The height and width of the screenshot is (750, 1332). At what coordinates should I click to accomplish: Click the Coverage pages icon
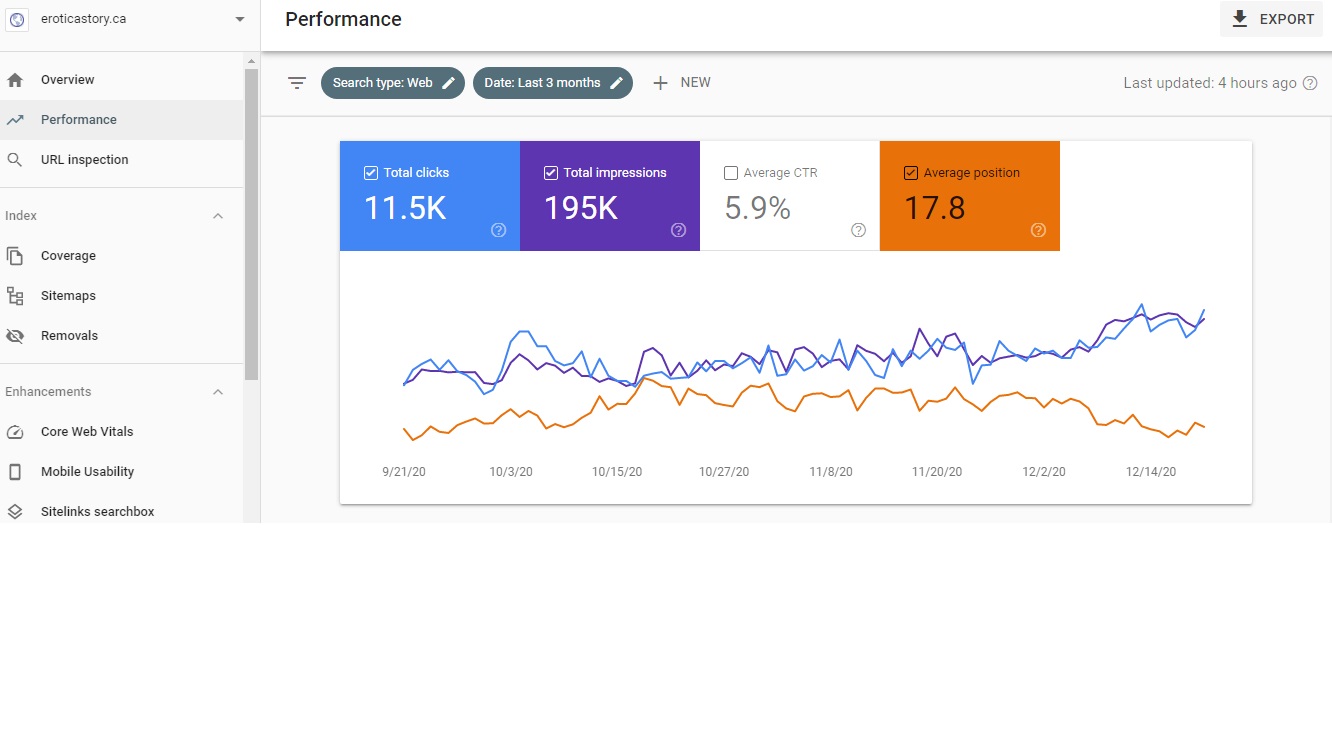[x=15, y=256]
